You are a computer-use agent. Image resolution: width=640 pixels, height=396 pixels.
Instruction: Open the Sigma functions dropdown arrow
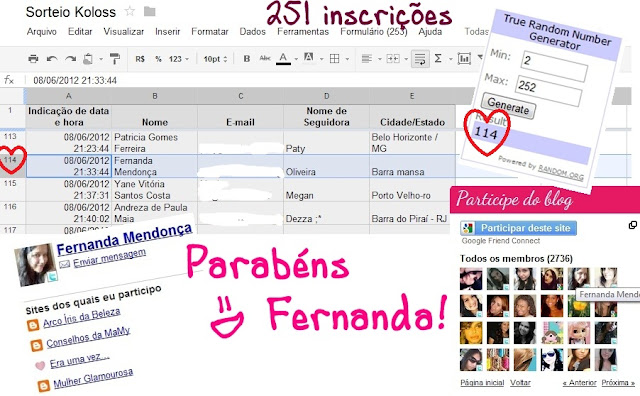coord(450,59)
